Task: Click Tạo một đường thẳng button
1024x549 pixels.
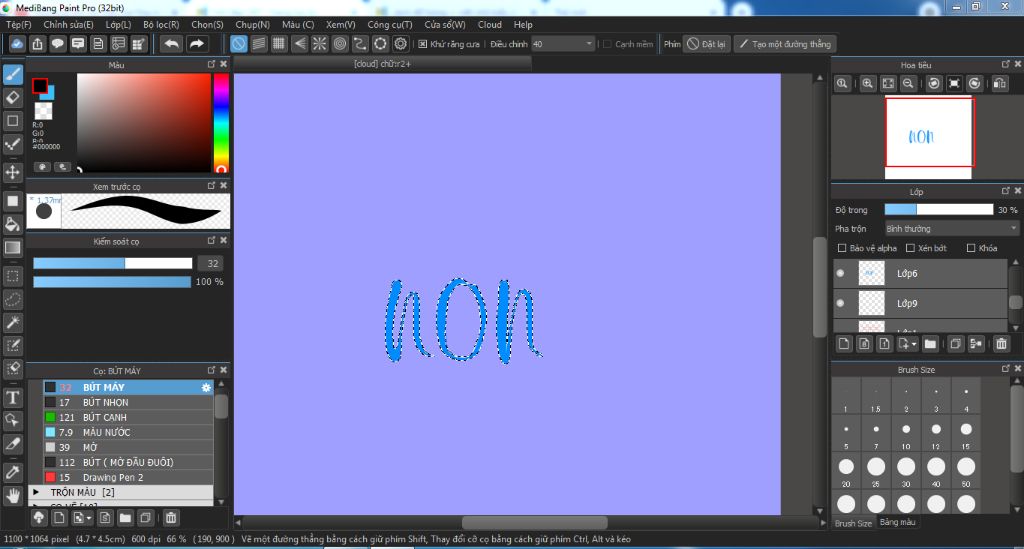Action: click(784, 44)
